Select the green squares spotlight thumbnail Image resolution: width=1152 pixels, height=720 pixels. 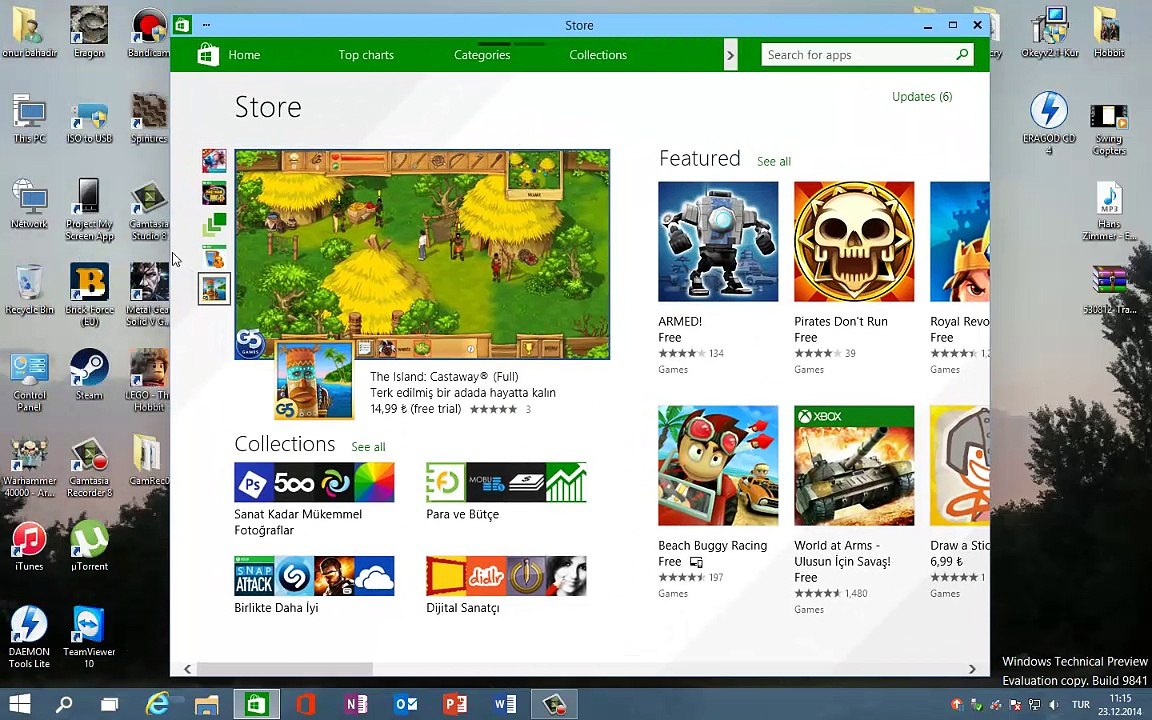pyautogui.click(x=215, y=224)
